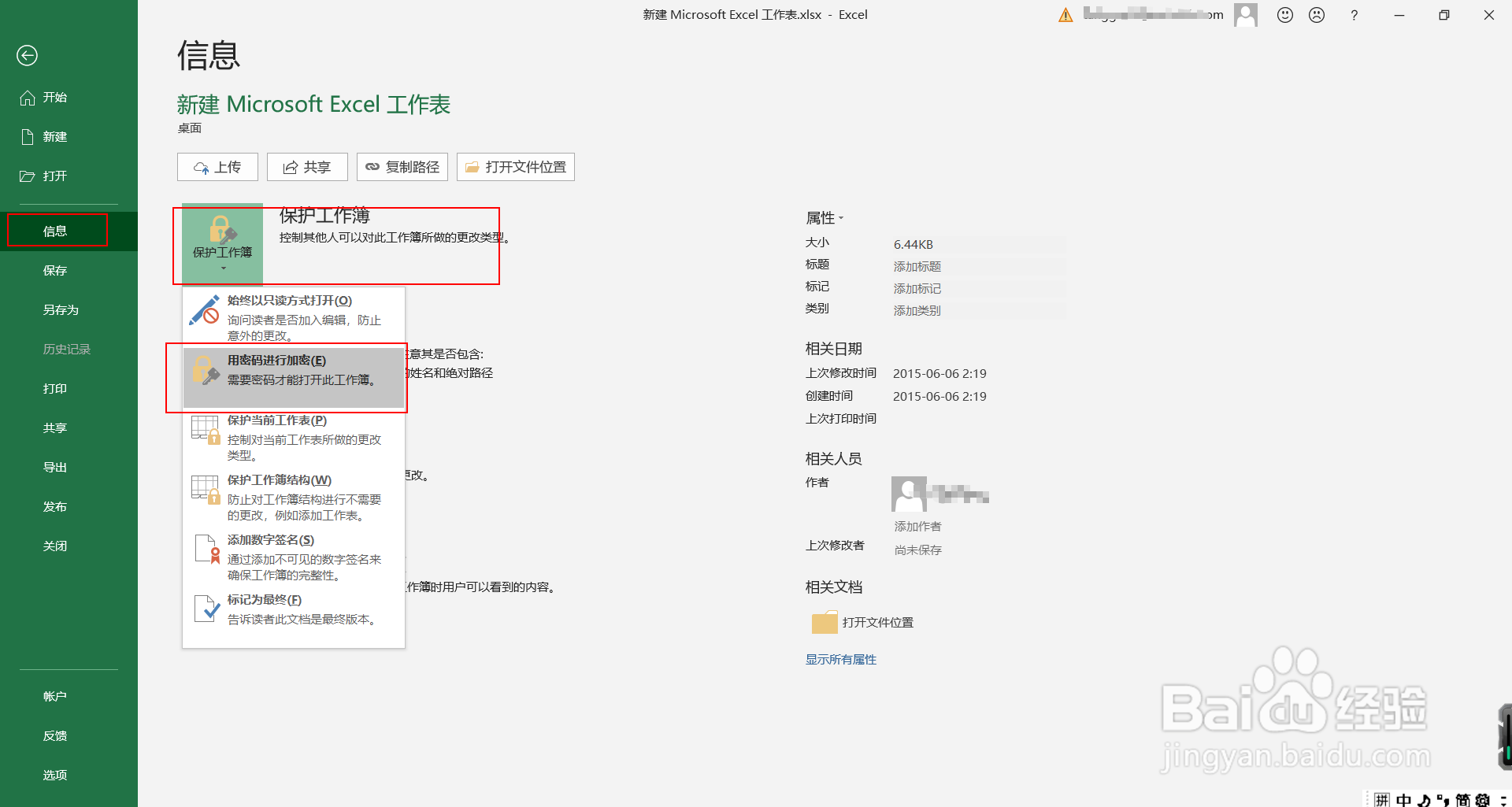Send a frown feedback face icon
The height and width of the screenshot is (807, 1512).
[1317, 15]
